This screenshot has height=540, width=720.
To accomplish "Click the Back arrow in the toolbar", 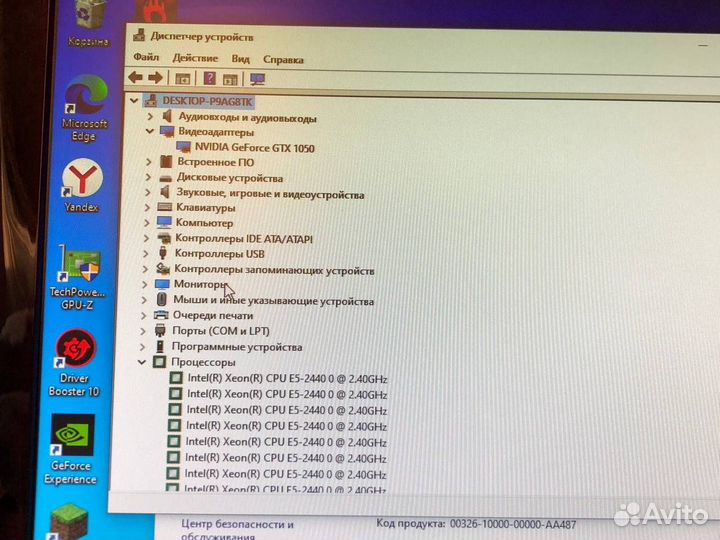I will (137, 78).
